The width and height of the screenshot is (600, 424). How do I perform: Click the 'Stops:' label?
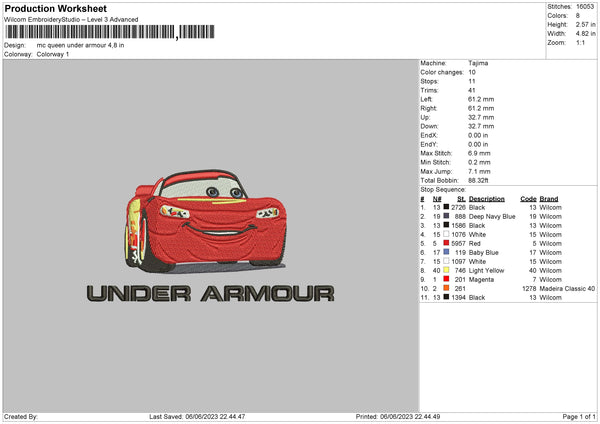click(x=429, y=81)
